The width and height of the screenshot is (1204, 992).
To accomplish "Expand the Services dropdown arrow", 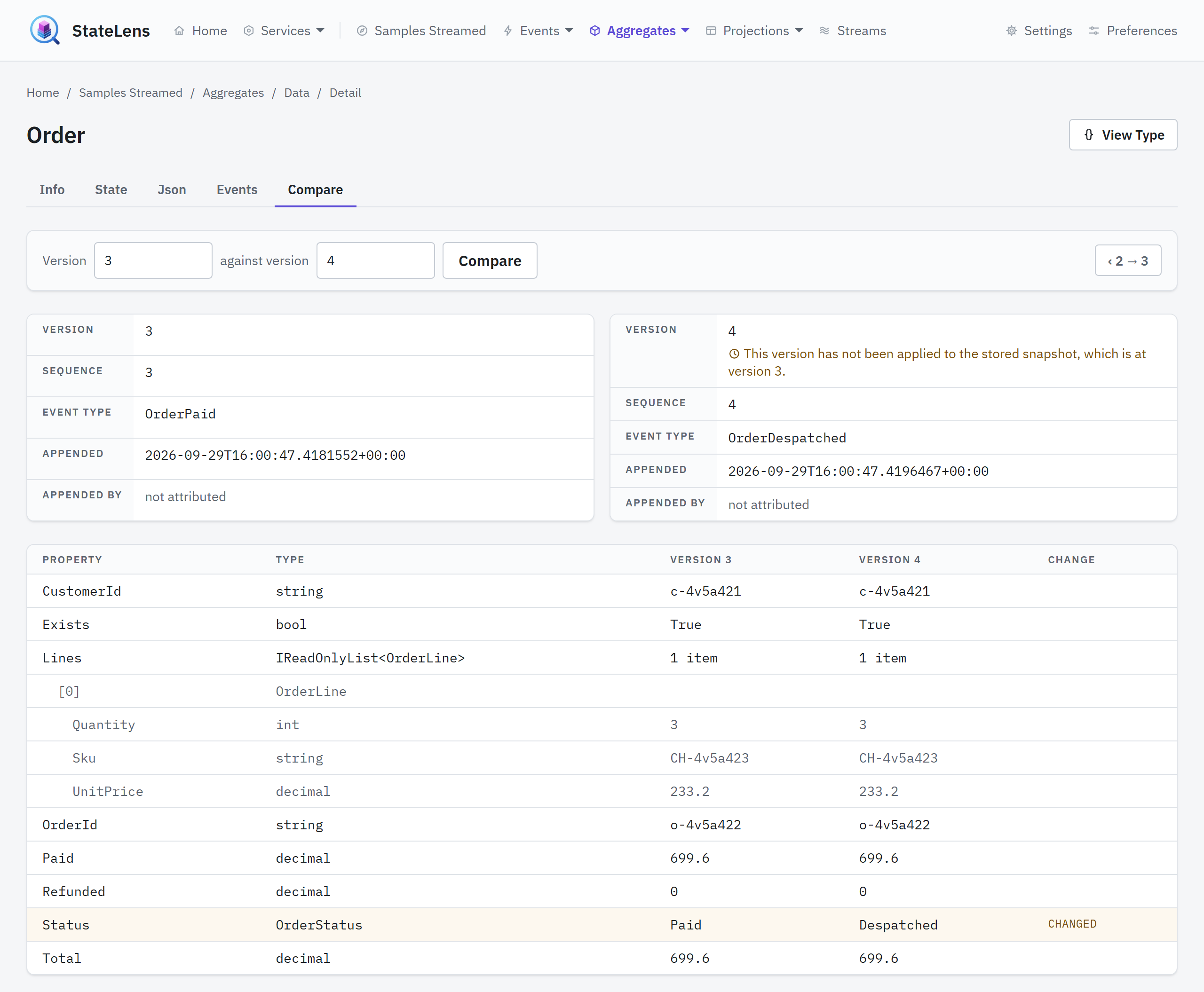I will [x=320, y=31].
